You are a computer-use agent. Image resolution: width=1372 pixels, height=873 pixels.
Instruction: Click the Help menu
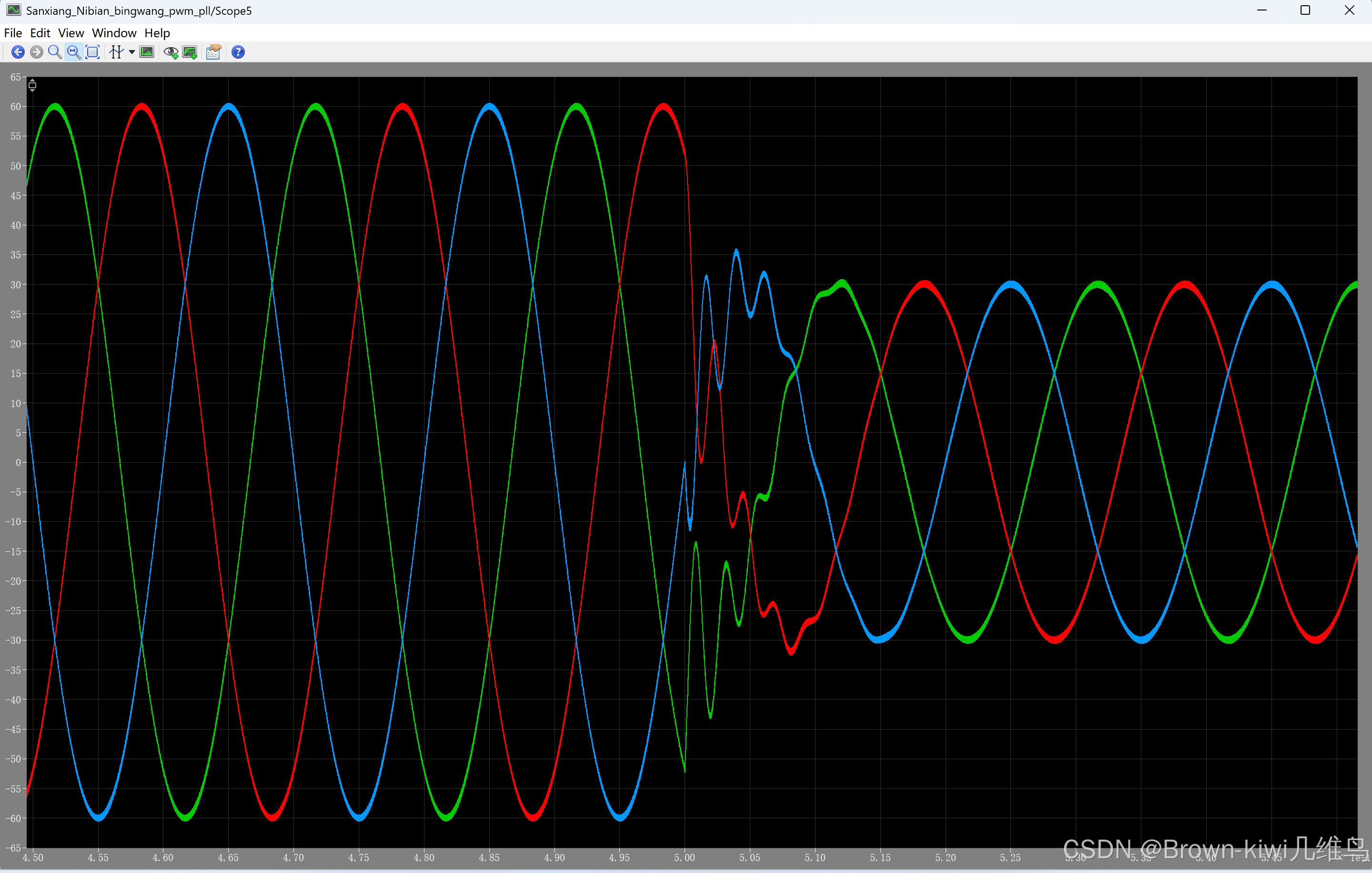point(157,33)
